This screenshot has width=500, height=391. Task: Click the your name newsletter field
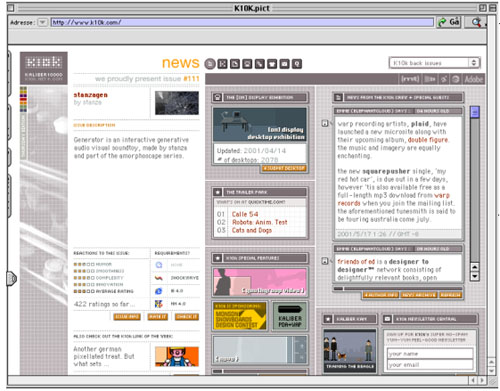tap(430, 354)
